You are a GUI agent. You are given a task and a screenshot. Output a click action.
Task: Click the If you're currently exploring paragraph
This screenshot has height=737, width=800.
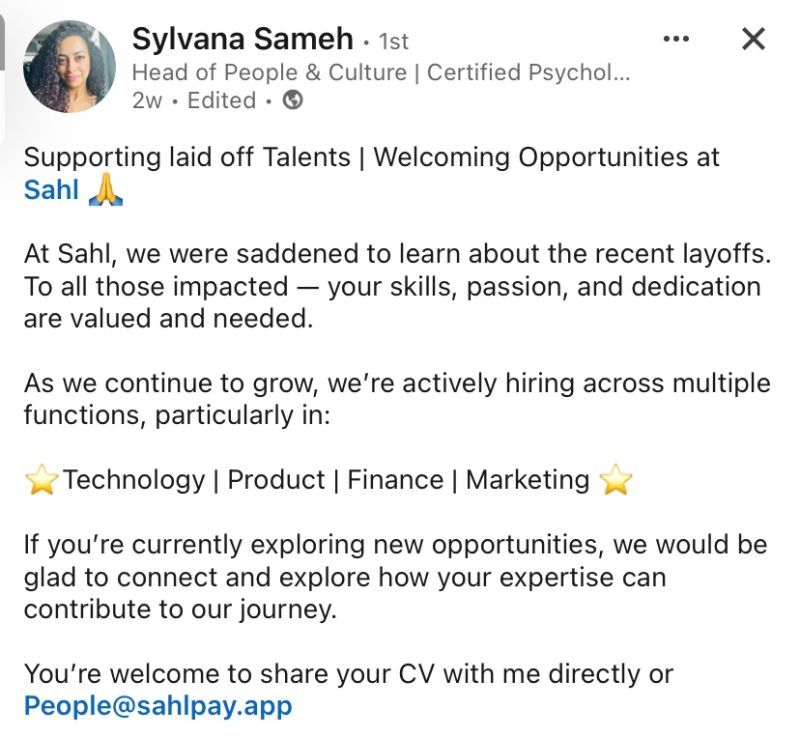pyautogui.click(x=395, y=577)
